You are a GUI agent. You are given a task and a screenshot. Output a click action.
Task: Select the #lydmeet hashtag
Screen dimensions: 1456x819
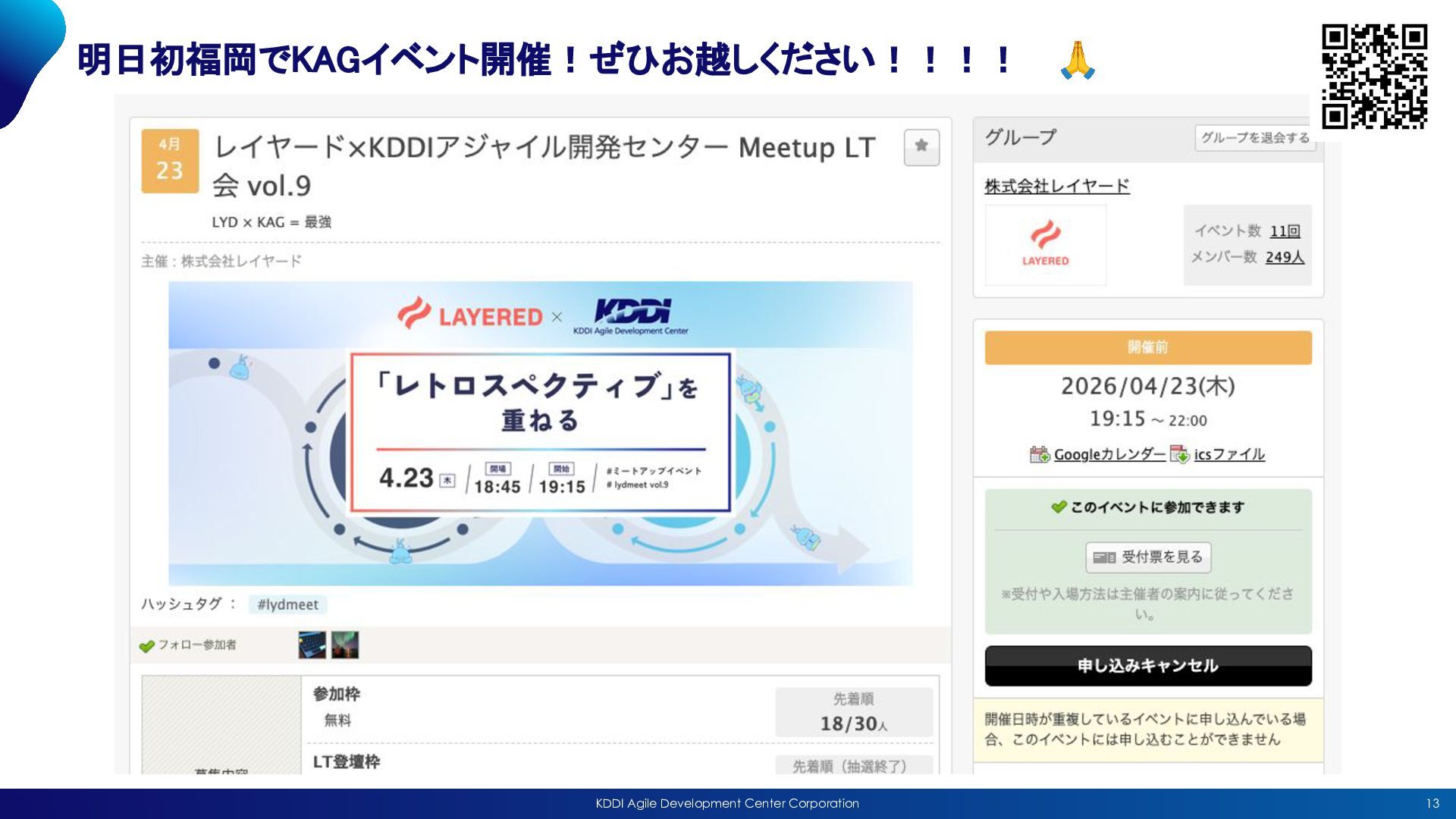pyautogui.click(x=287, y=604)
